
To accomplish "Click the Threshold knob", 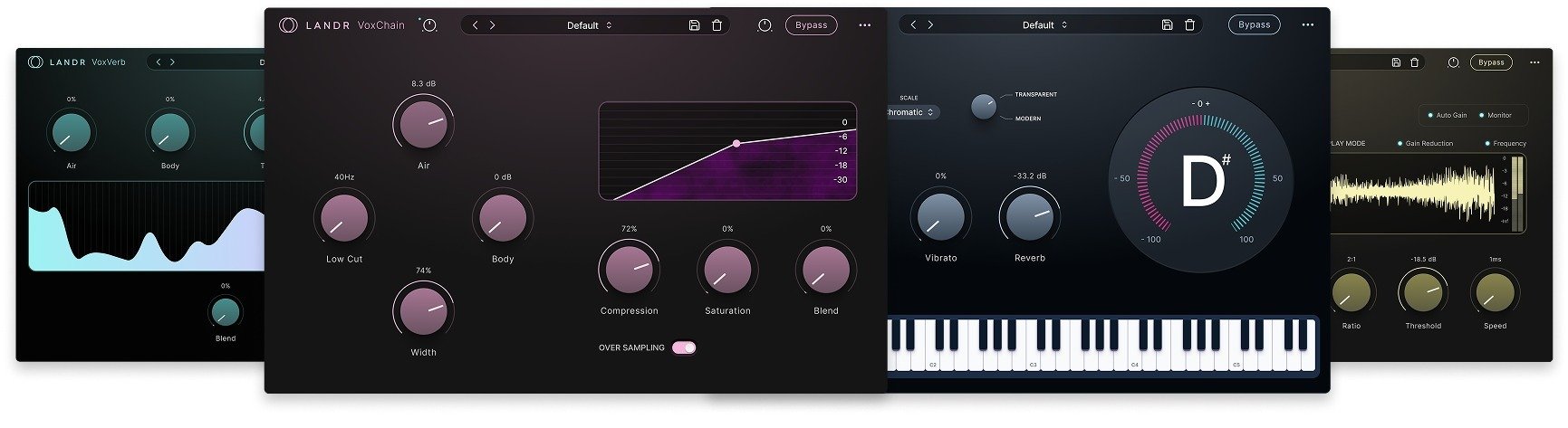I will tap(1423, 292).
